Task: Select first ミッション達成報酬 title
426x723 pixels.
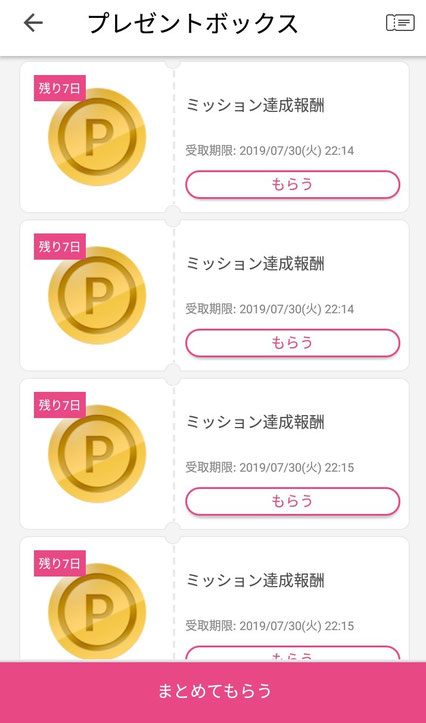Action: pos(255,106)
